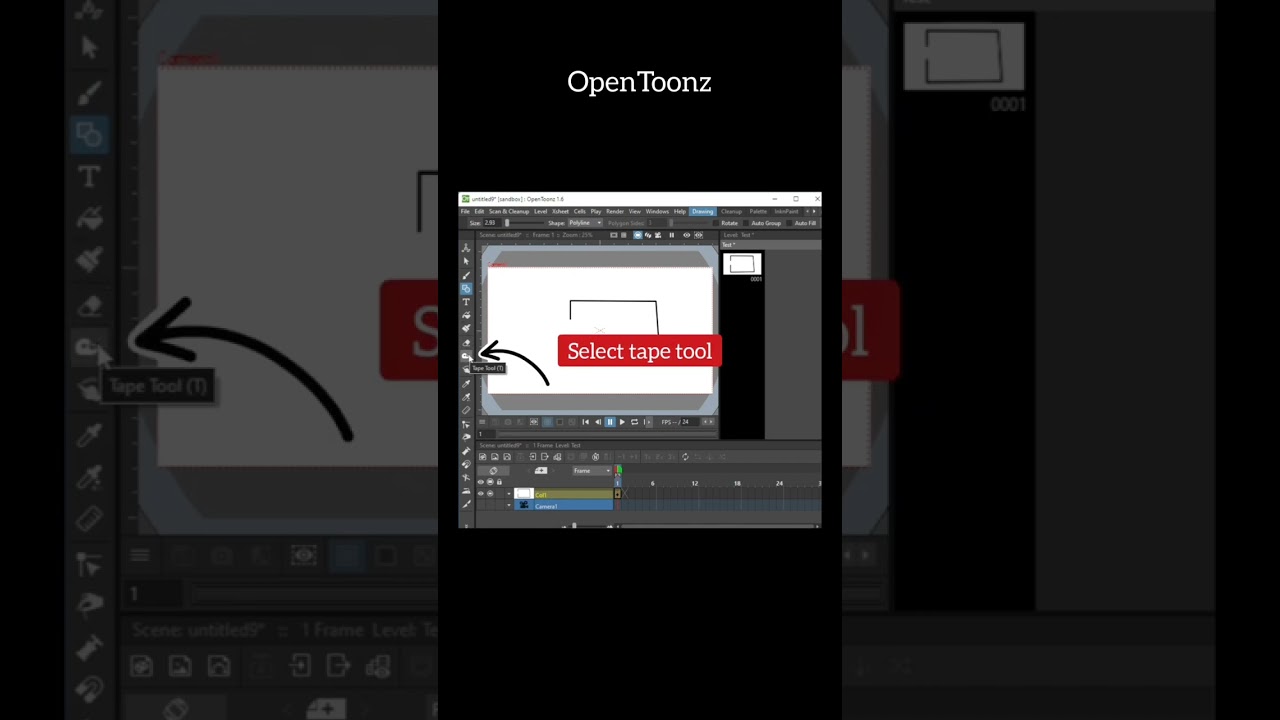Open the Windows menu
The height and width of the screenshot is (720, 1280).
point(657,211)
